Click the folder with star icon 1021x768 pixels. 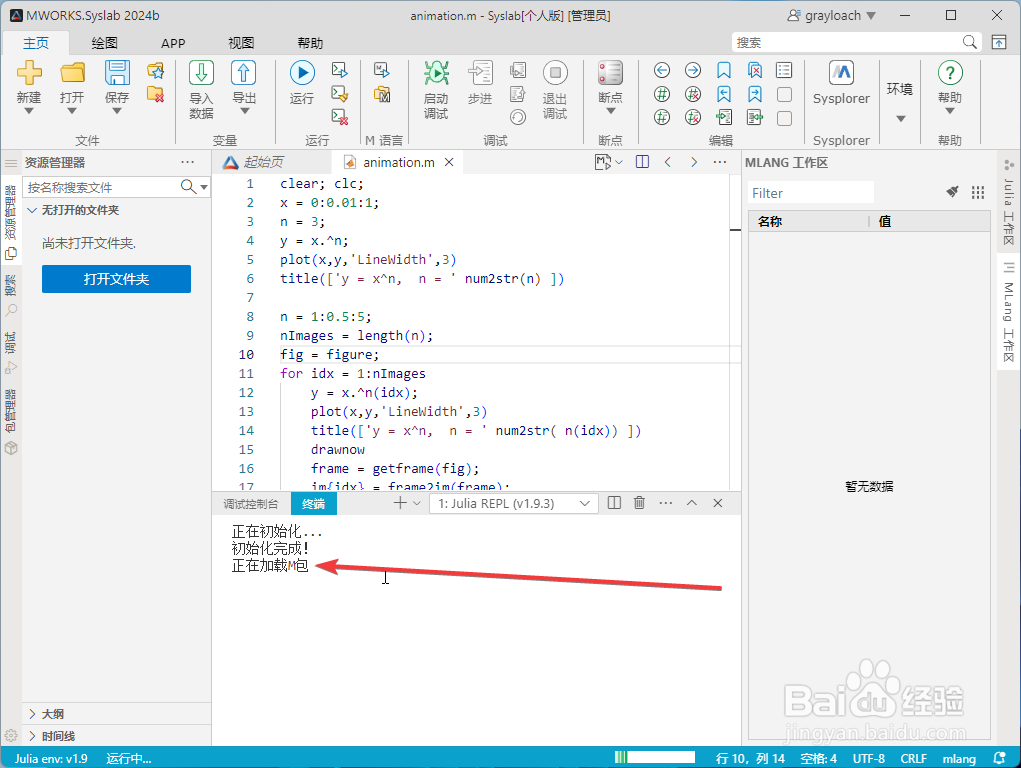pos(156,70)
